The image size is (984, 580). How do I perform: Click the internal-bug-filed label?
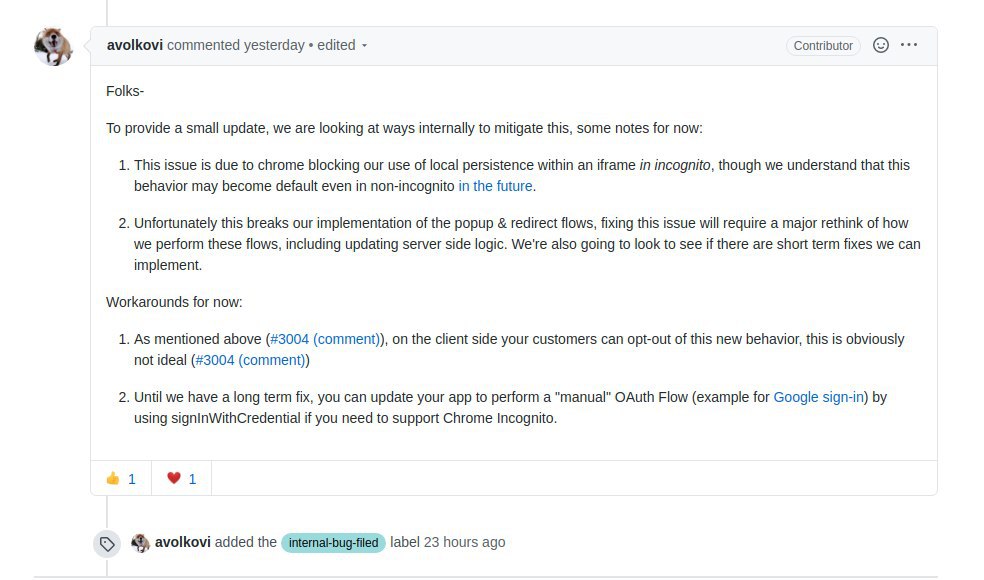coord(333,543)
